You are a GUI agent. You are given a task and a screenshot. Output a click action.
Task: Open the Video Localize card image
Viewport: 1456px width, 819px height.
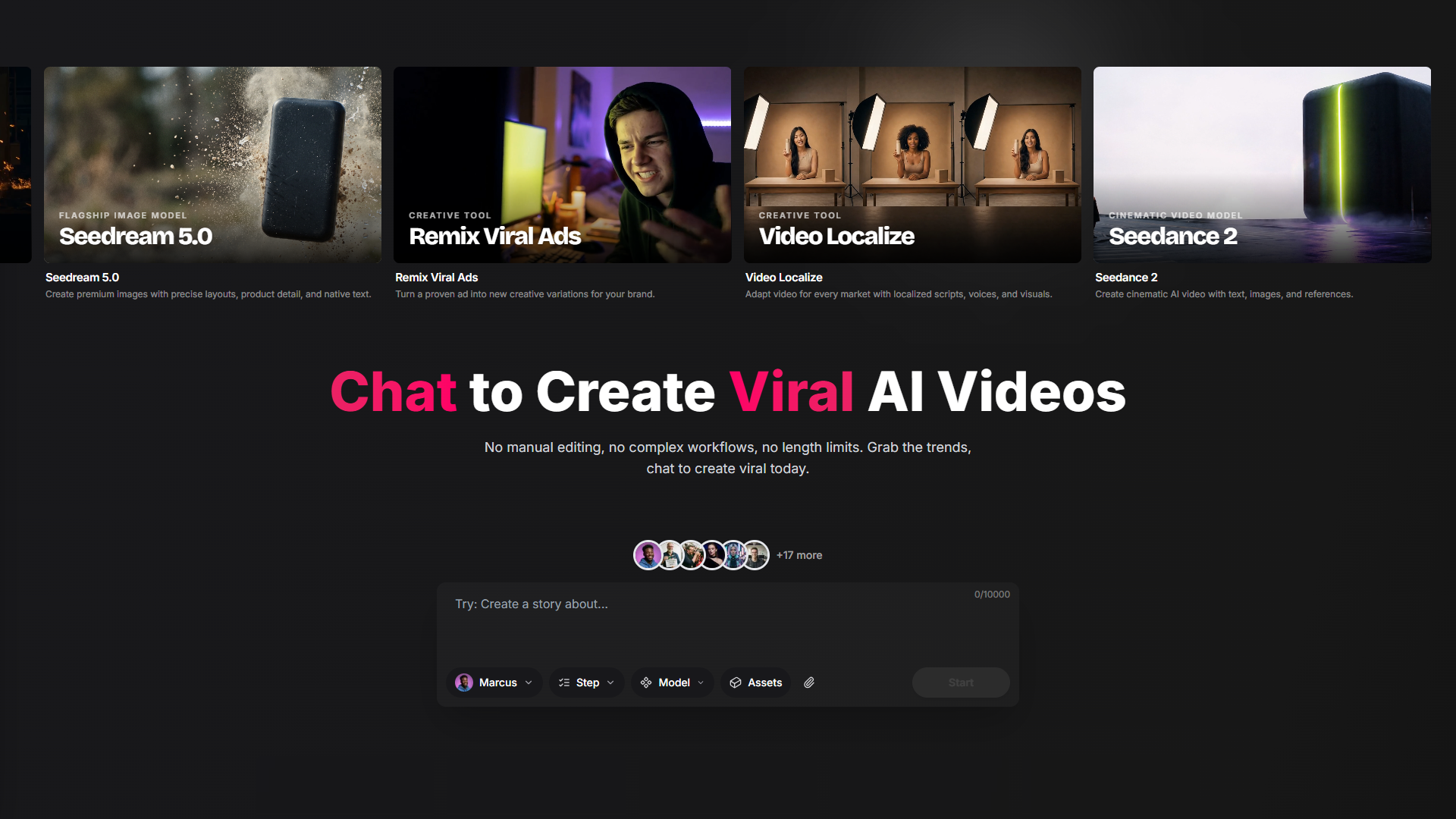912,165
